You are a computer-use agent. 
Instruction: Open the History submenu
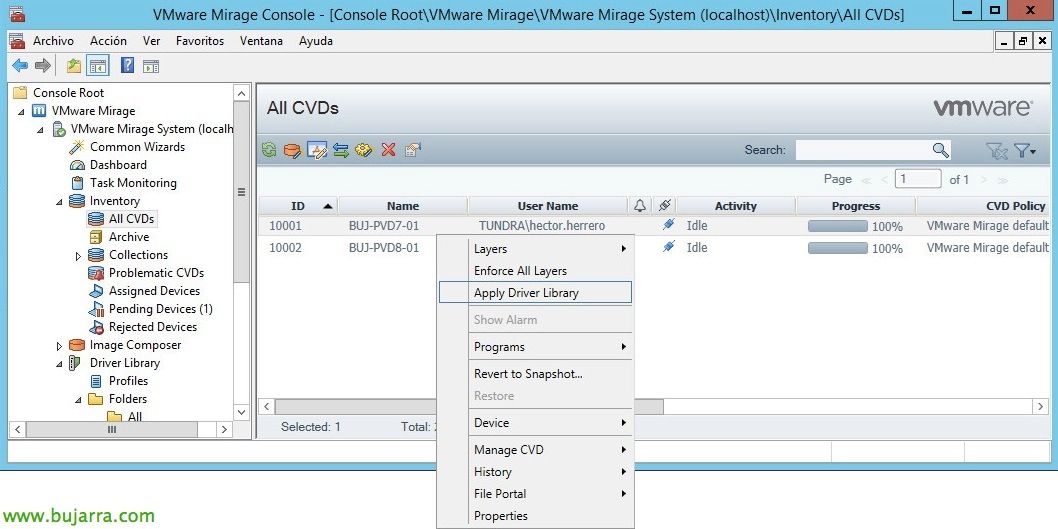(535, 472)
